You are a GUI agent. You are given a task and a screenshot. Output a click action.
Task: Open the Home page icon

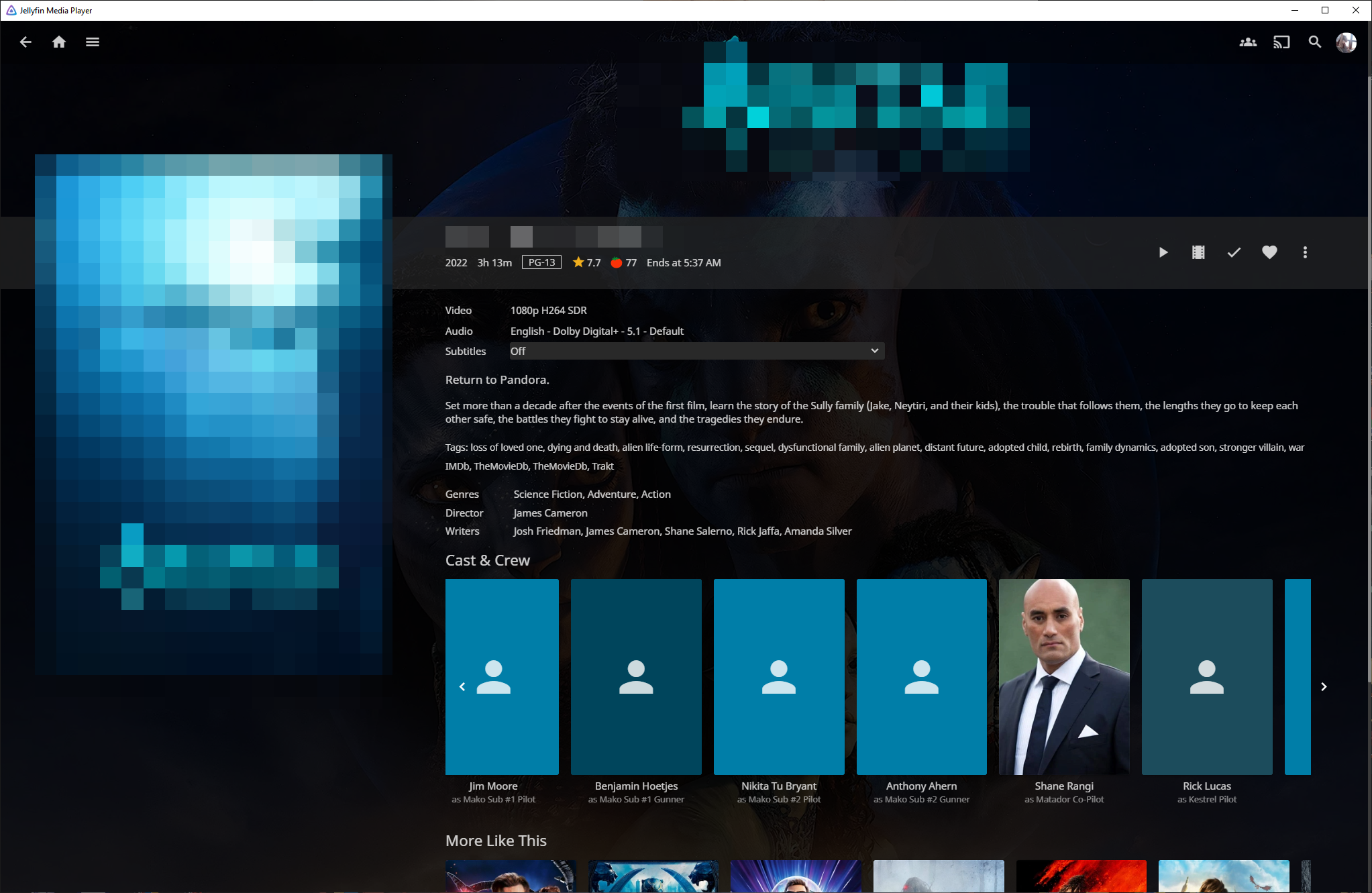point(59,42)
